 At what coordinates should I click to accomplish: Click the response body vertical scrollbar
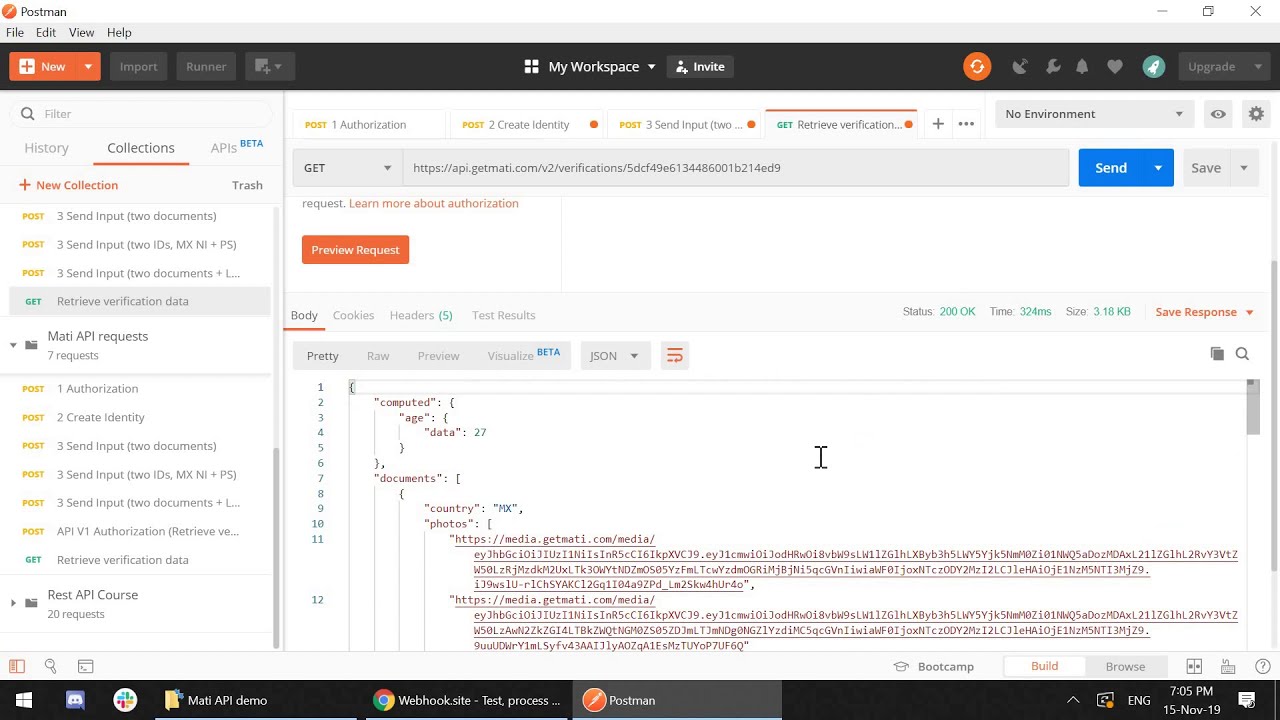pyautogui.click(x=1253, y=408)
